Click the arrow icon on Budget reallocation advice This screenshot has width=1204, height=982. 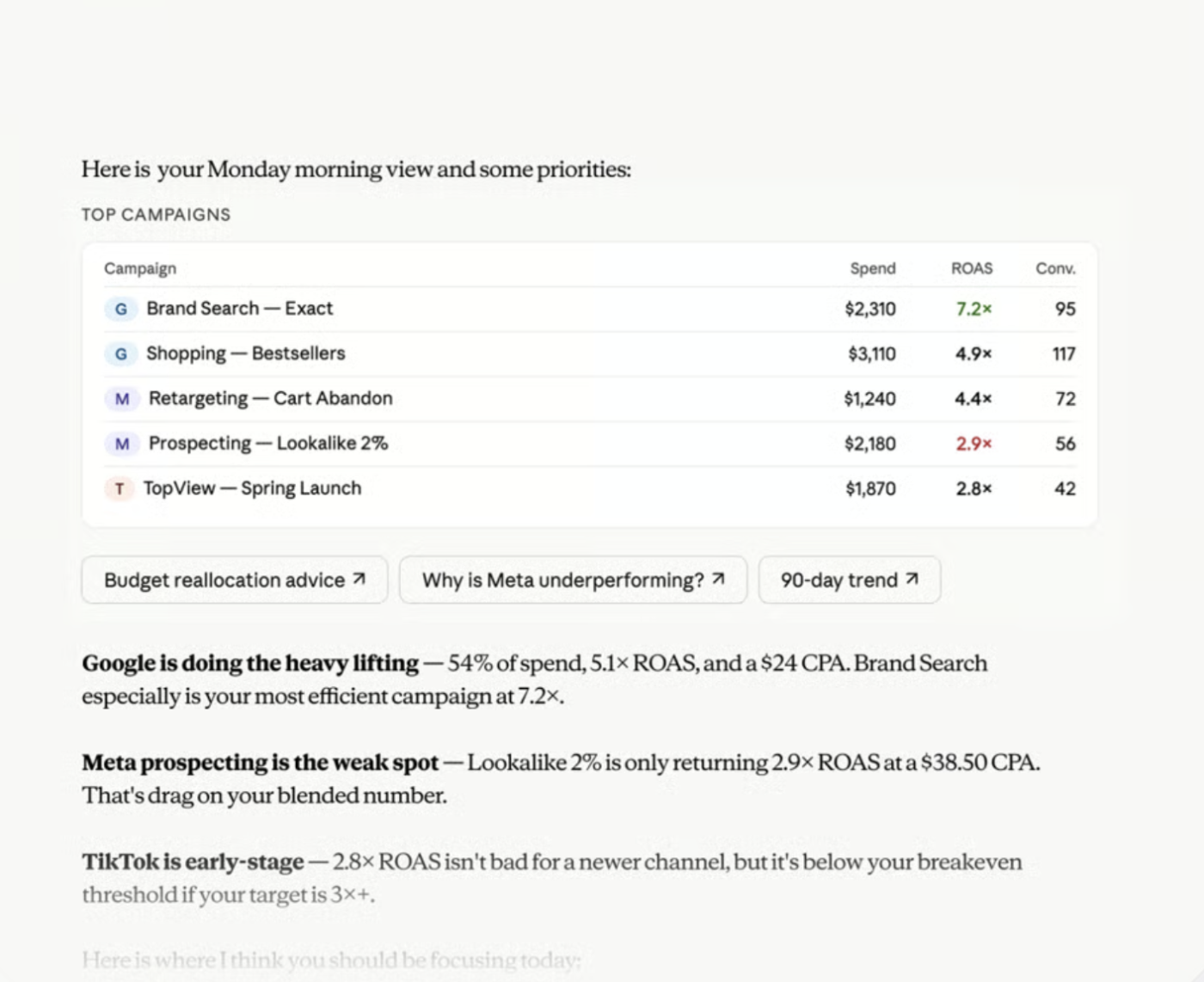(x=359, y=580)
